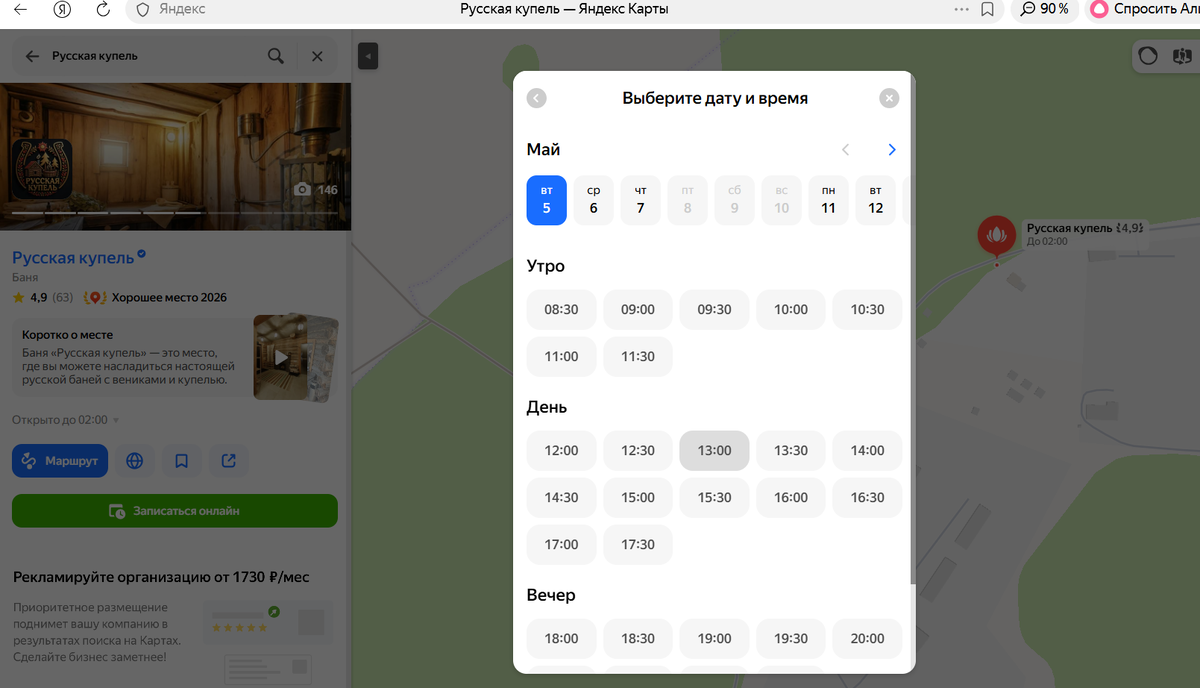Open the 146 photos gallery counter
Screen dimensions: 1200x688
pyautogui.click(x=316, y=190)
